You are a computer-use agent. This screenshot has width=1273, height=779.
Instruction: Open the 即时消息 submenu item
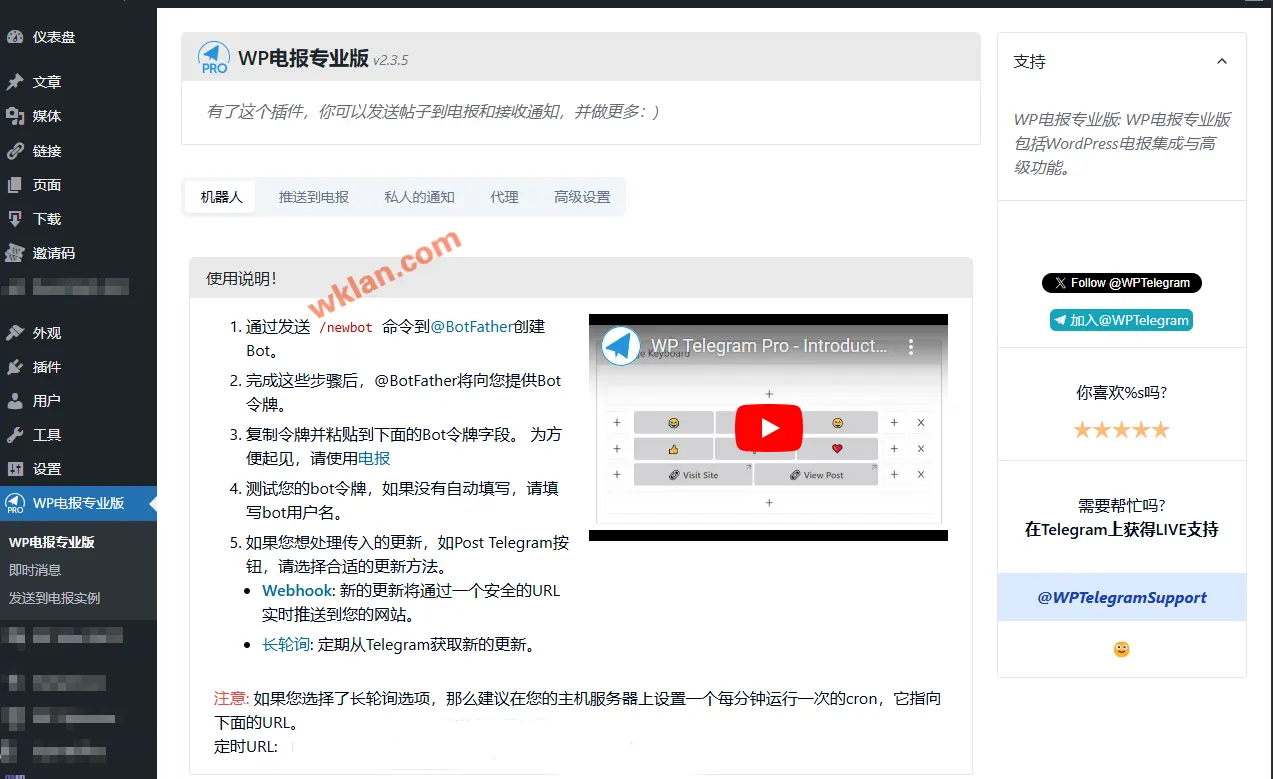(35, 570)
